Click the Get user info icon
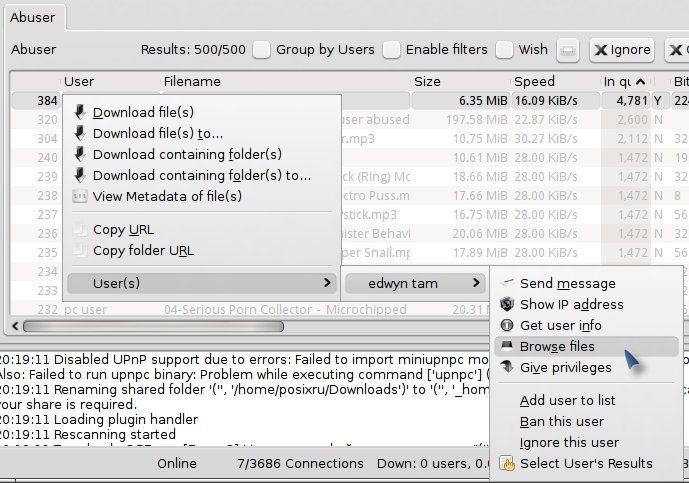Screen dimensions: 689x483 [x=507, y=325]
